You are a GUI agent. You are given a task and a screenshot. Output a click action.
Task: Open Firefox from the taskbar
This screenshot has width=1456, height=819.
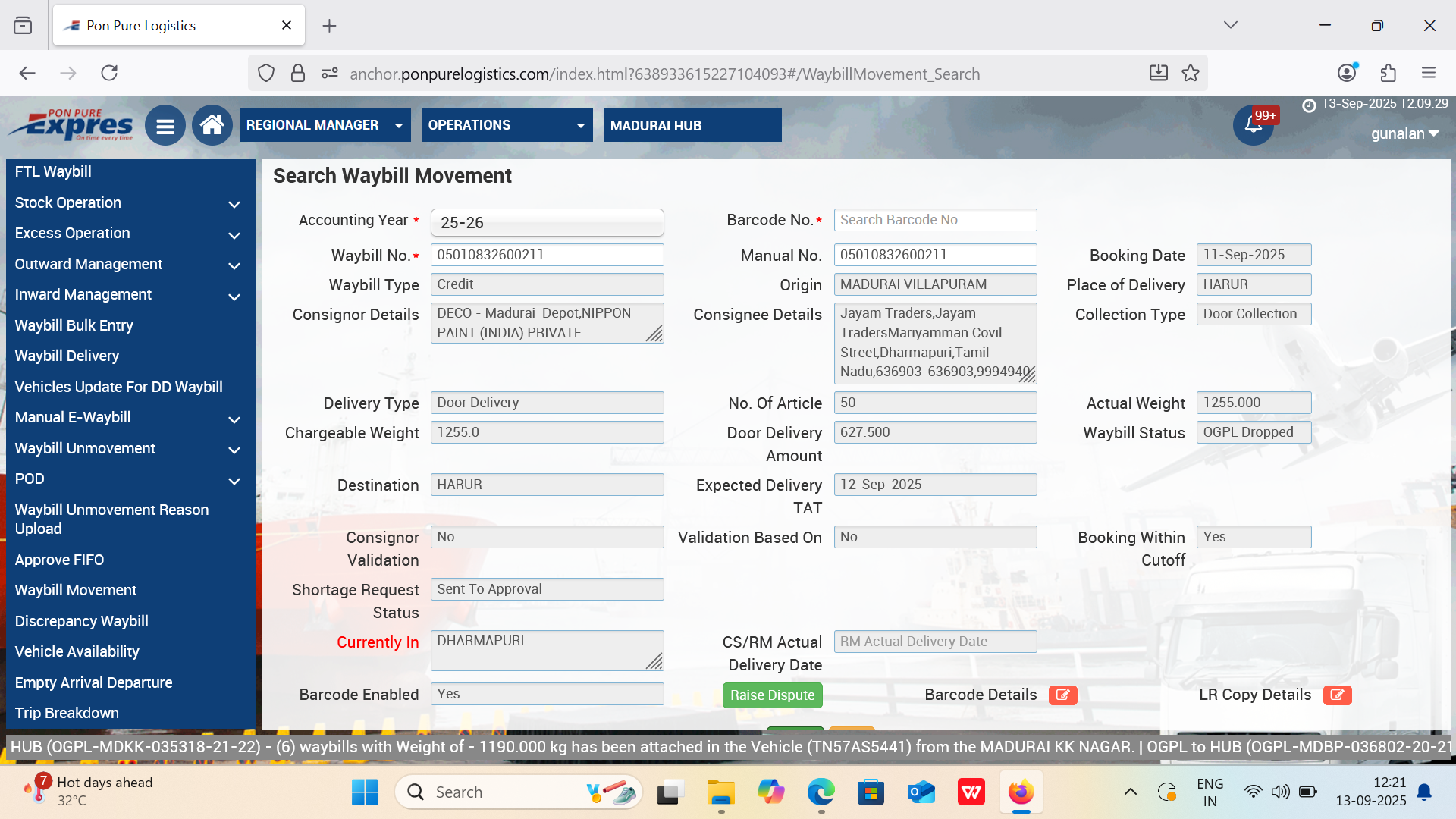[1021, 792]
